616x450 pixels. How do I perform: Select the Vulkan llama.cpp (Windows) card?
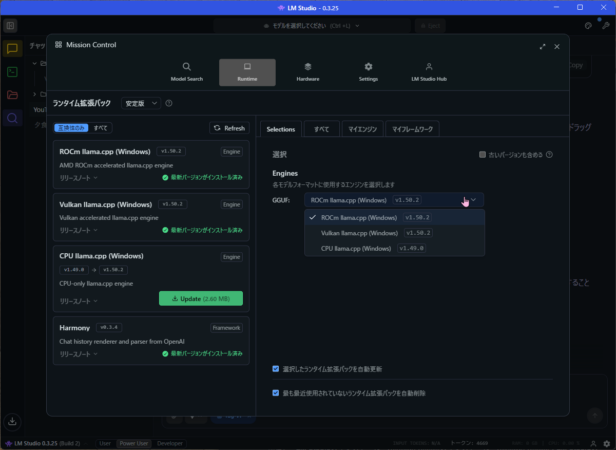[151, 217]
